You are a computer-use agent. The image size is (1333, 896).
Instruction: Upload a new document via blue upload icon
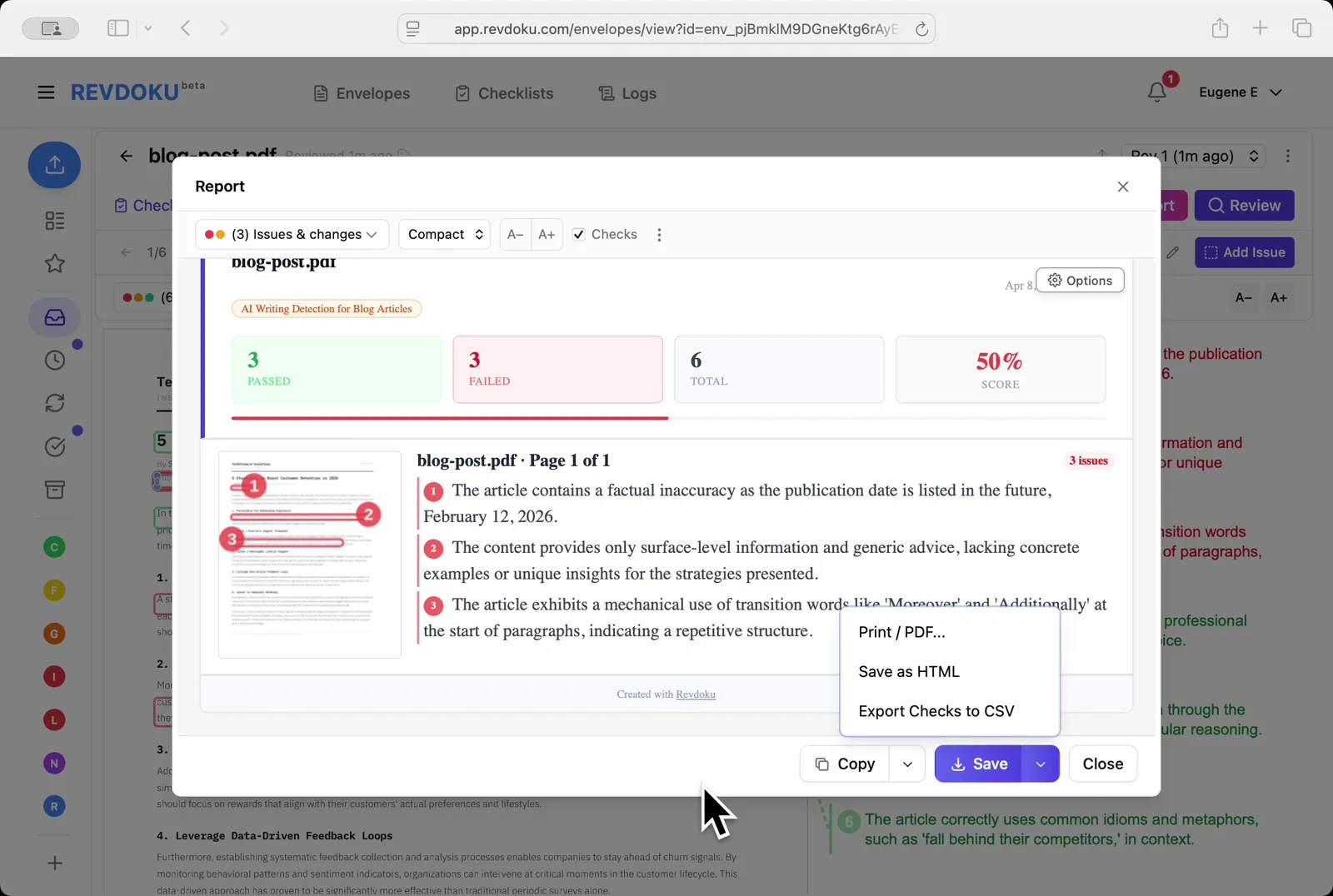click(x=53, y=165)
